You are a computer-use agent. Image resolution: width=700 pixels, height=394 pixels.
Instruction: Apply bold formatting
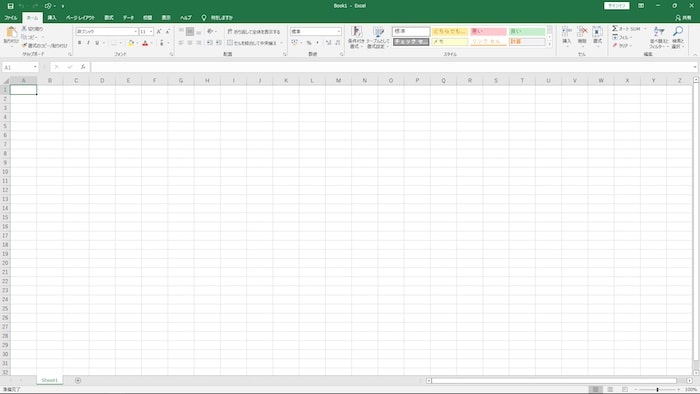79,43
